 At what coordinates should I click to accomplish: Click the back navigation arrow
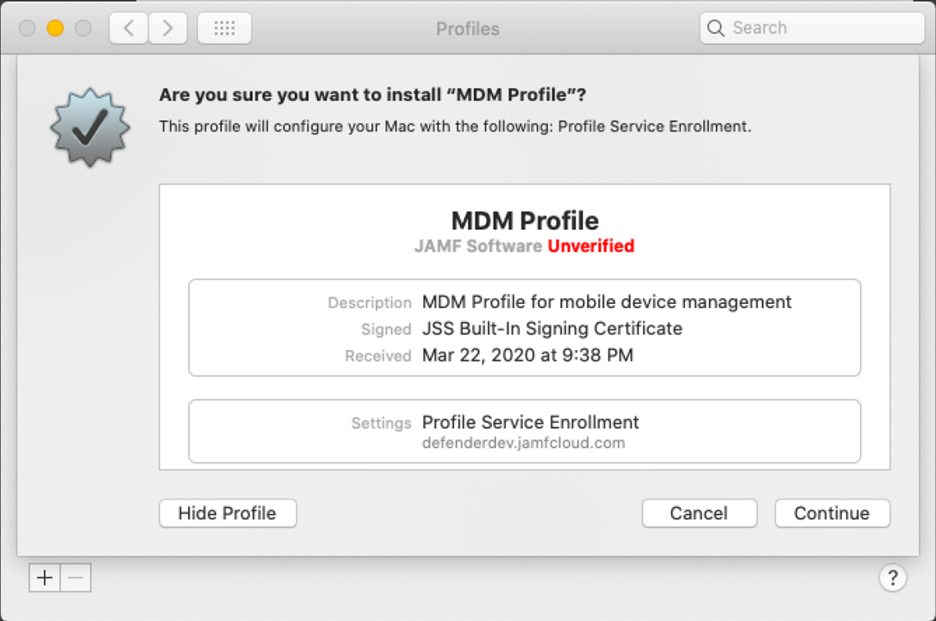(129, 28)
